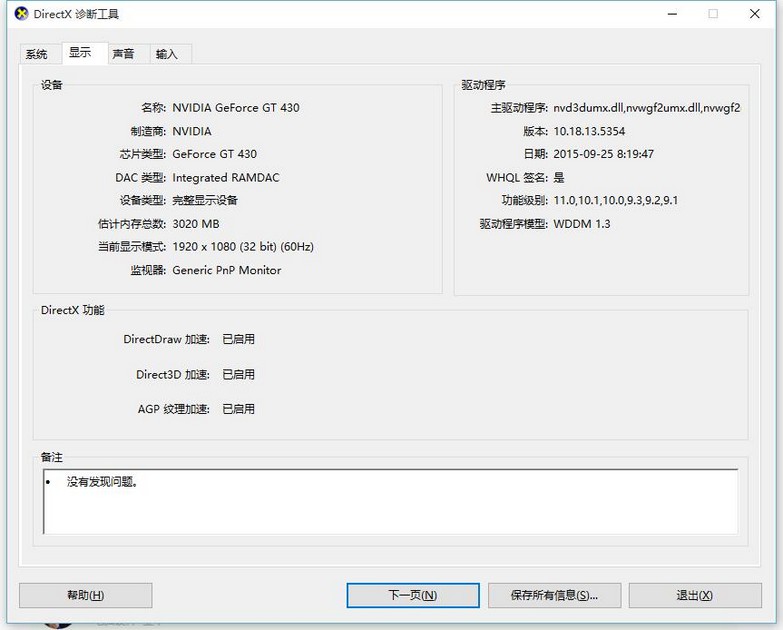Click the AGP 纹理加速 已启用 status

point(238,409)
